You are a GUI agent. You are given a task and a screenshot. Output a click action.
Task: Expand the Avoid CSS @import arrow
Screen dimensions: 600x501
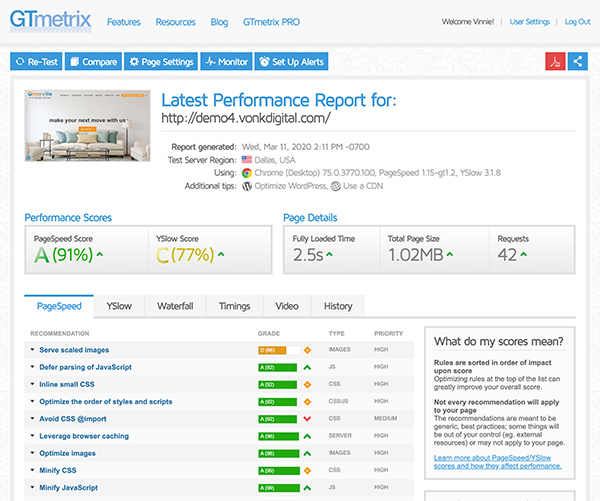[x=33, y=418]
